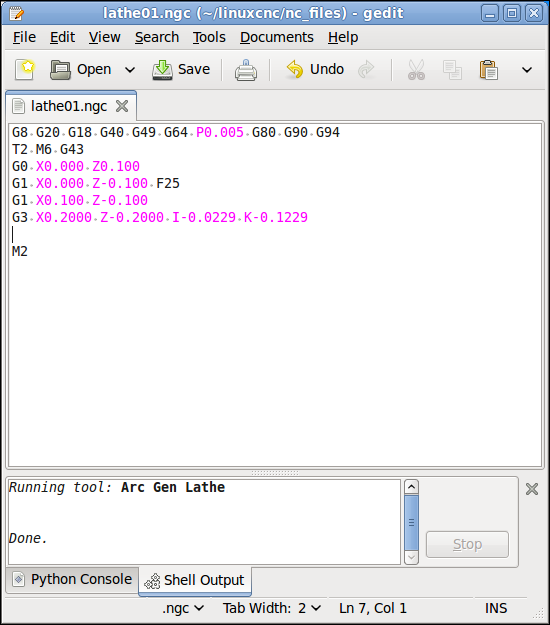Close the bottom output panel
Image resolution: width=550 pixels, height=625 pixels.
532,489
